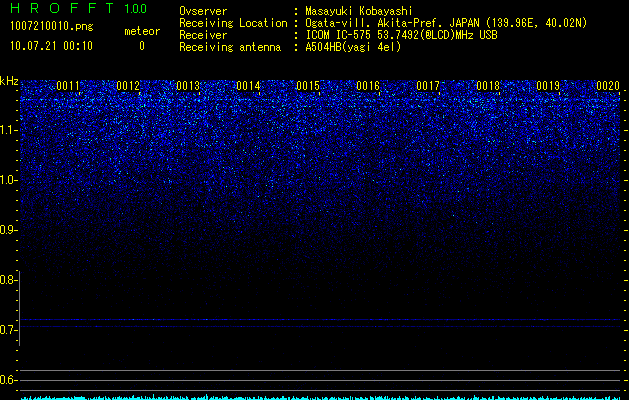Click the HROFFT 1.0.0 title text
The height and width of the screenshot is (400, 629).
pyautogui.click(x=78, y=8)
